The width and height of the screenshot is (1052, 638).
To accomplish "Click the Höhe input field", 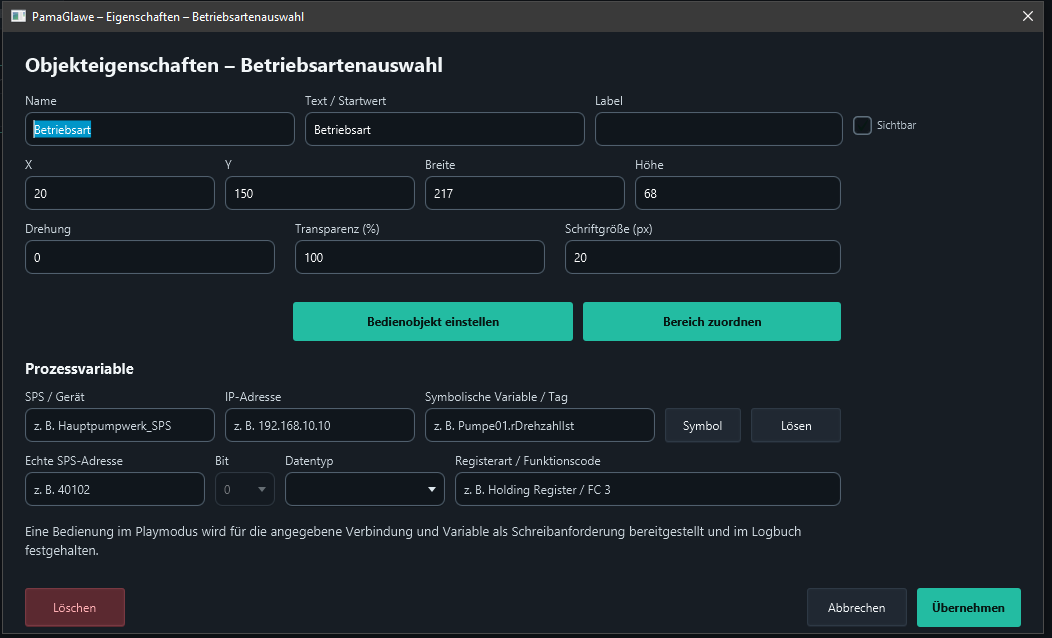I will [737, 193].
